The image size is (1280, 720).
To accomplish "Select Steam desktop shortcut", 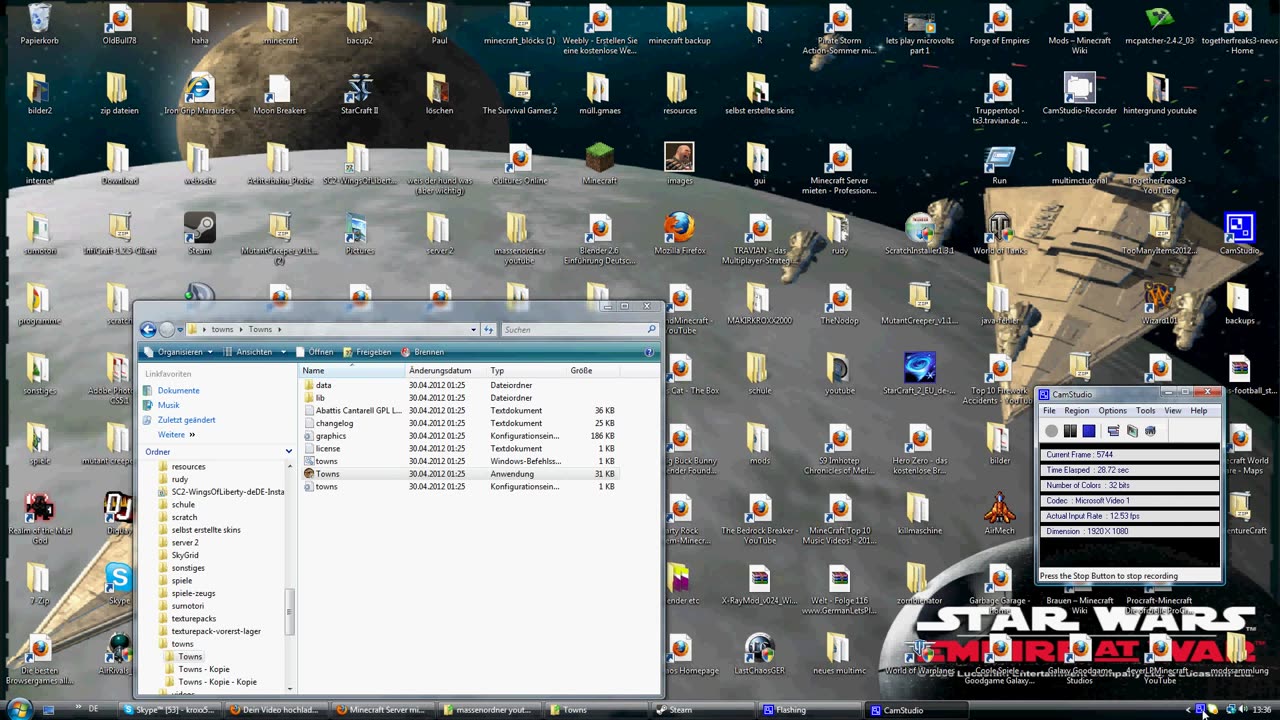I will point(200,235).
